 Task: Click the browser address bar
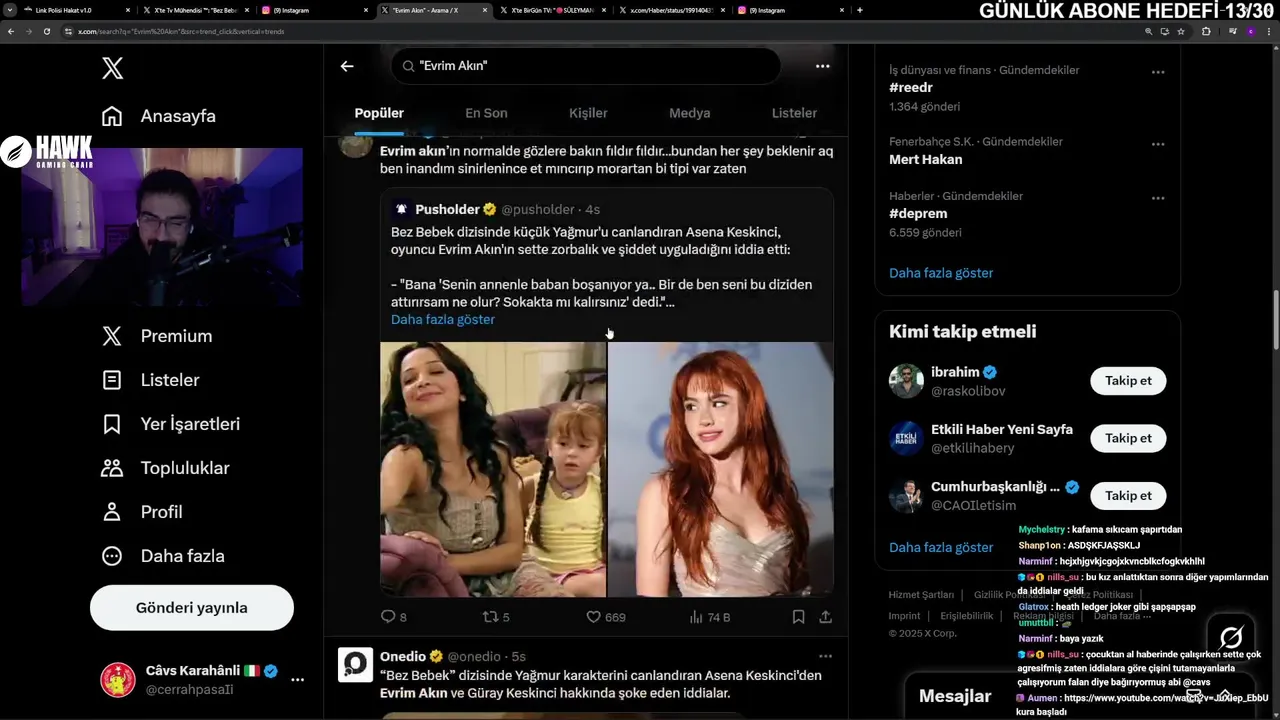[600, 31]
